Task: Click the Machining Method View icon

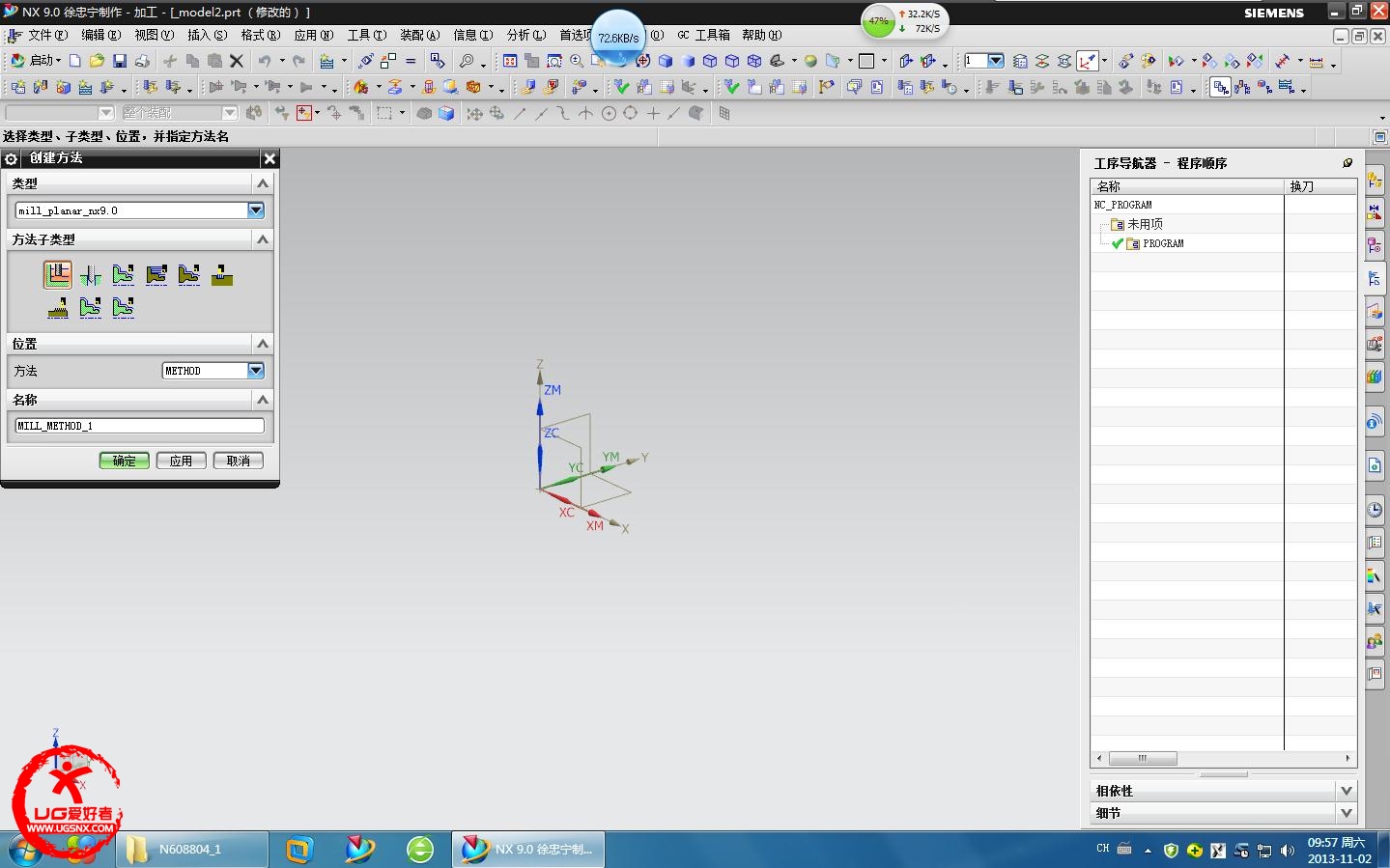Action: pos(1287,87)
